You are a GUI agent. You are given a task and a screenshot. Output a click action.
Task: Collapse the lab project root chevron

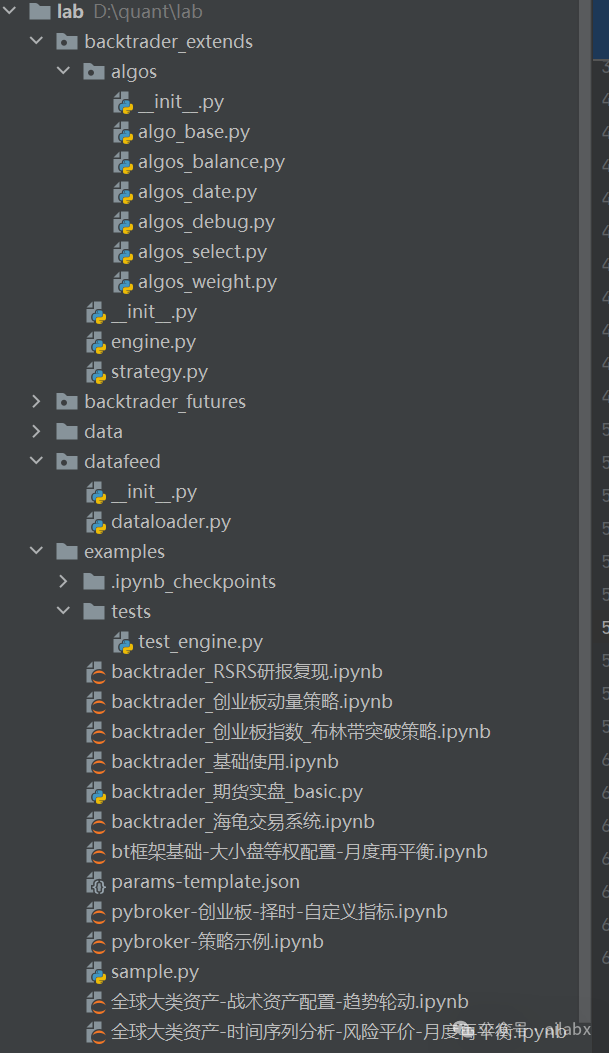[10, 11]
